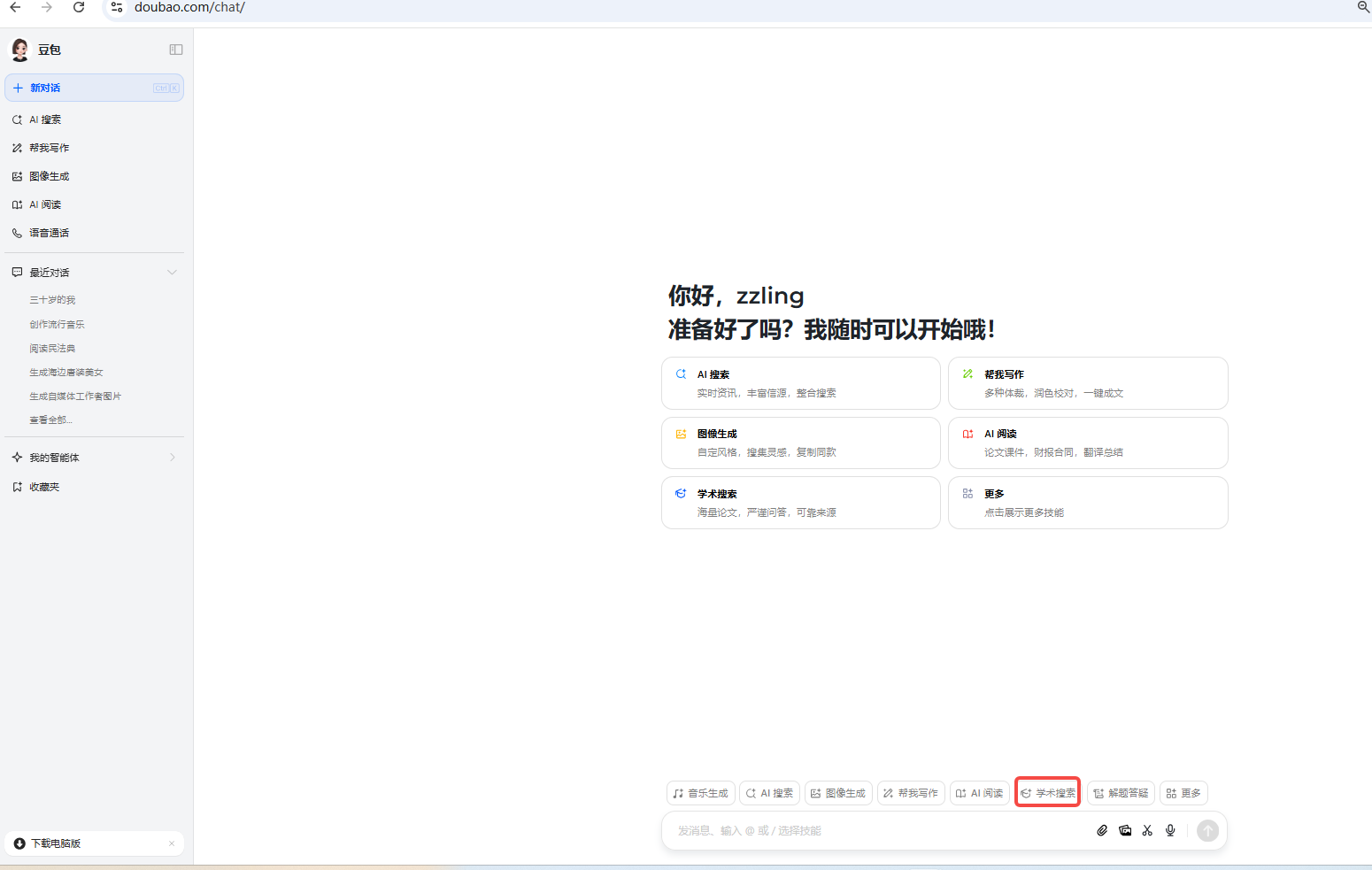Click the browser zoom magnifier icon
Screen dimensions: 1372x870
tap(1363, 7)
